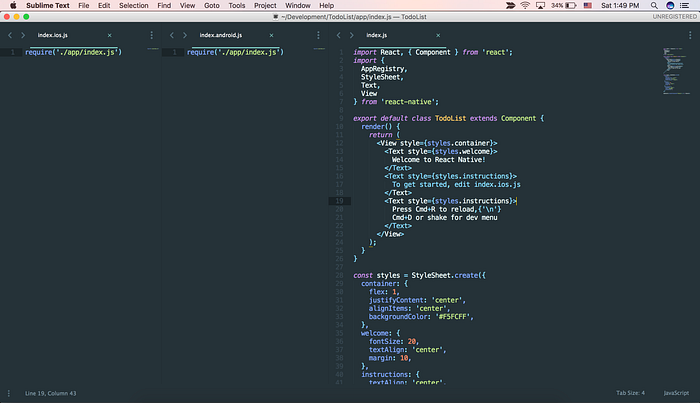Viewport: 700px width, 403px height.
Task: Open the View menu
Action: [187, 5]
